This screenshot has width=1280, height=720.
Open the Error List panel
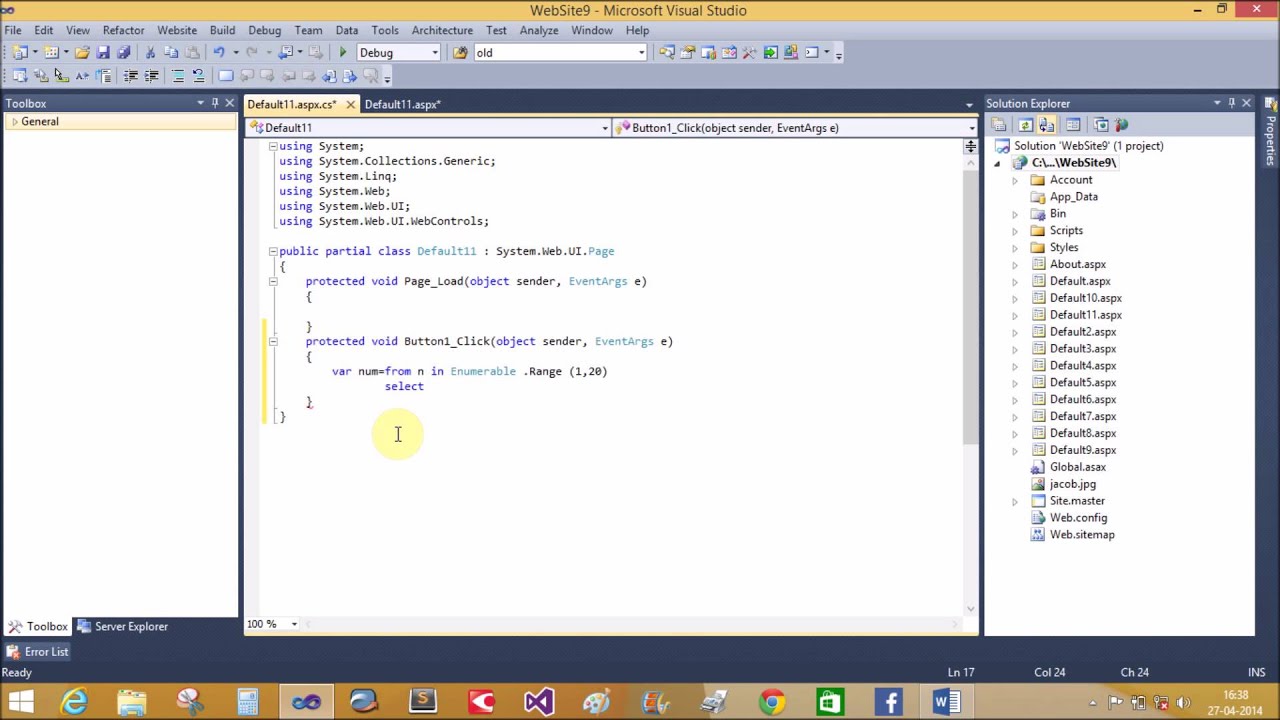37,652
